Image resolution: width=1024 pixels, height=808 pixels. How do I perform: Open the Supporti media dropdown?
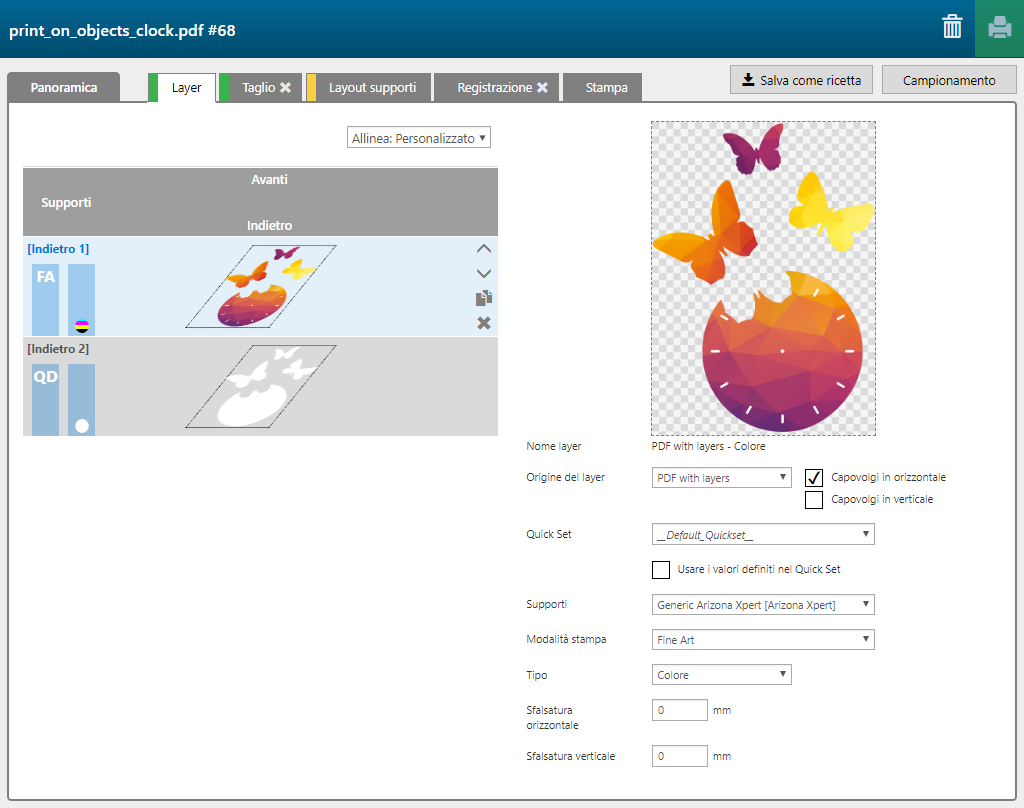(x=763, y=604)
